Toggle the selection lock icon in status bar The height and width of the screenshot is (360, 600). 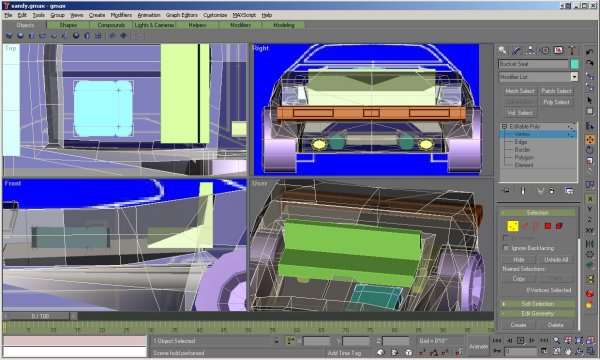(x=277, y=340)
